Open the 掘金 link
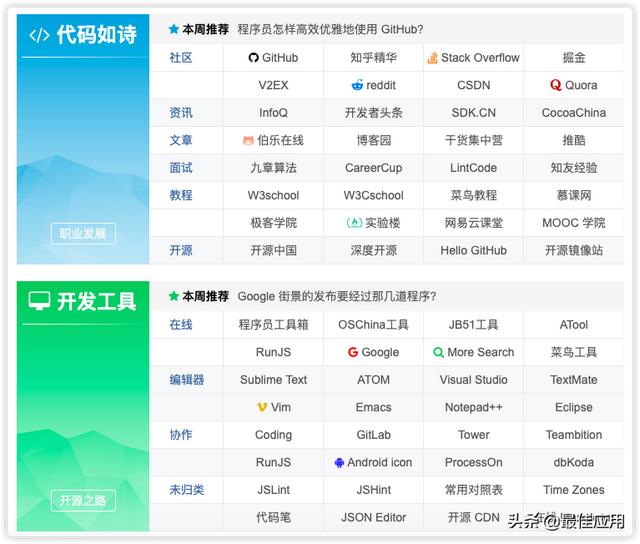 pos(574,58)
